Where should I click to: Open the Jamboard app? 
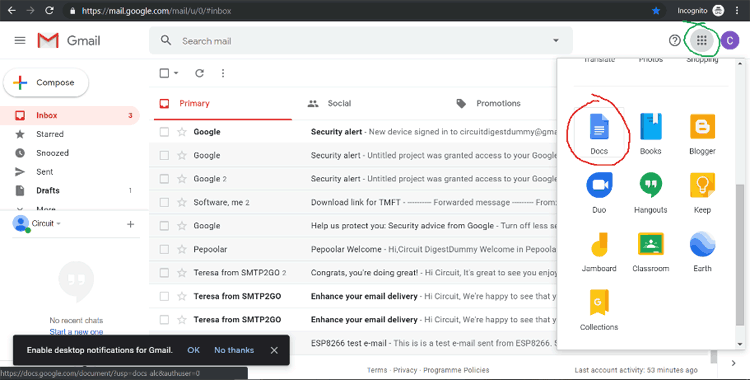[599, 251]
